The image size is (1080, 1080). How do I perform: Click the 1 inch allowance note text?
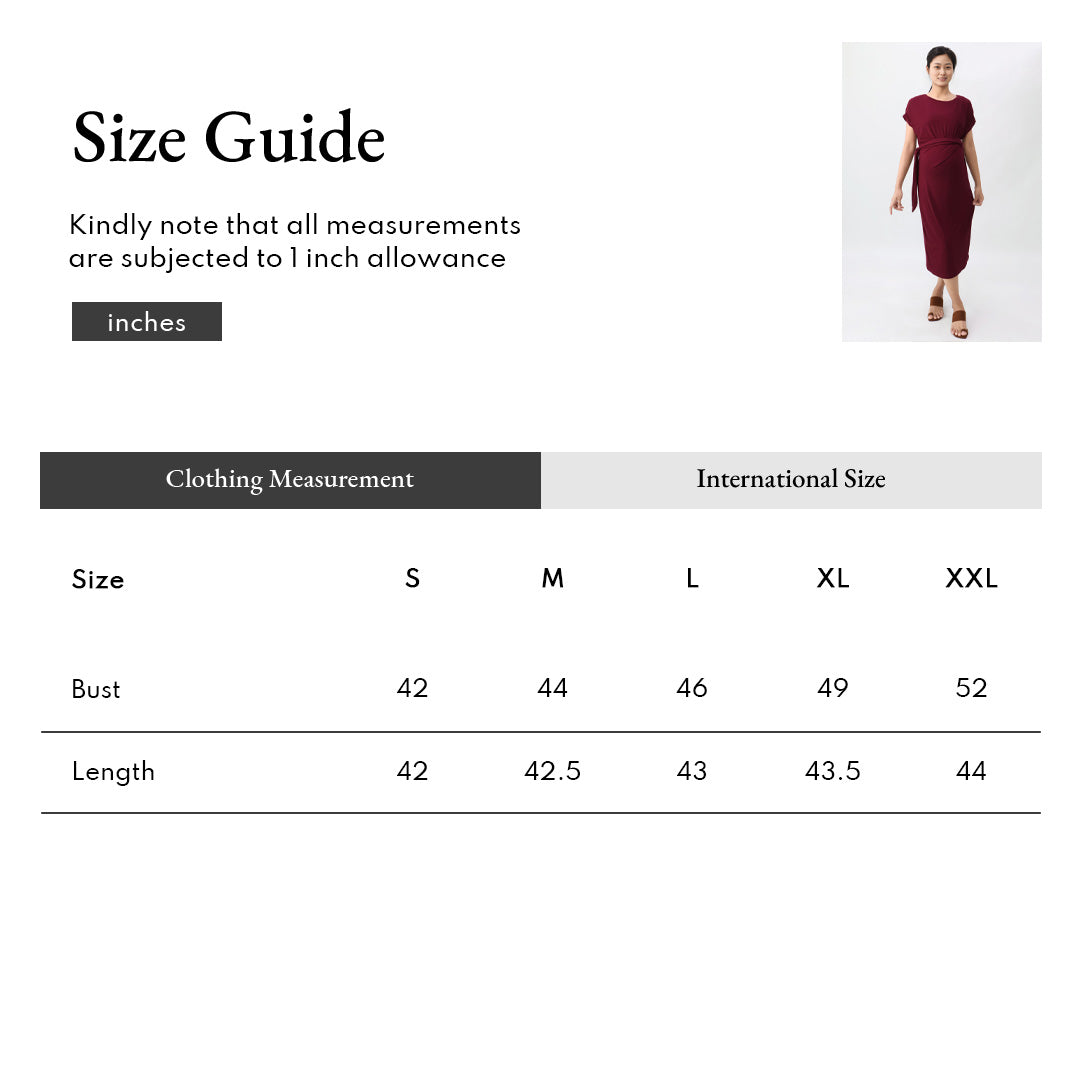[x=295, y=241]
